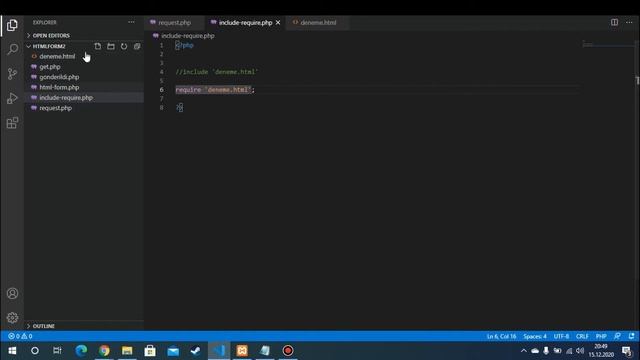This screenshot has width=640, height=360.
Task: Open the Manage settings gear
Action: click(x=12, y=318)
